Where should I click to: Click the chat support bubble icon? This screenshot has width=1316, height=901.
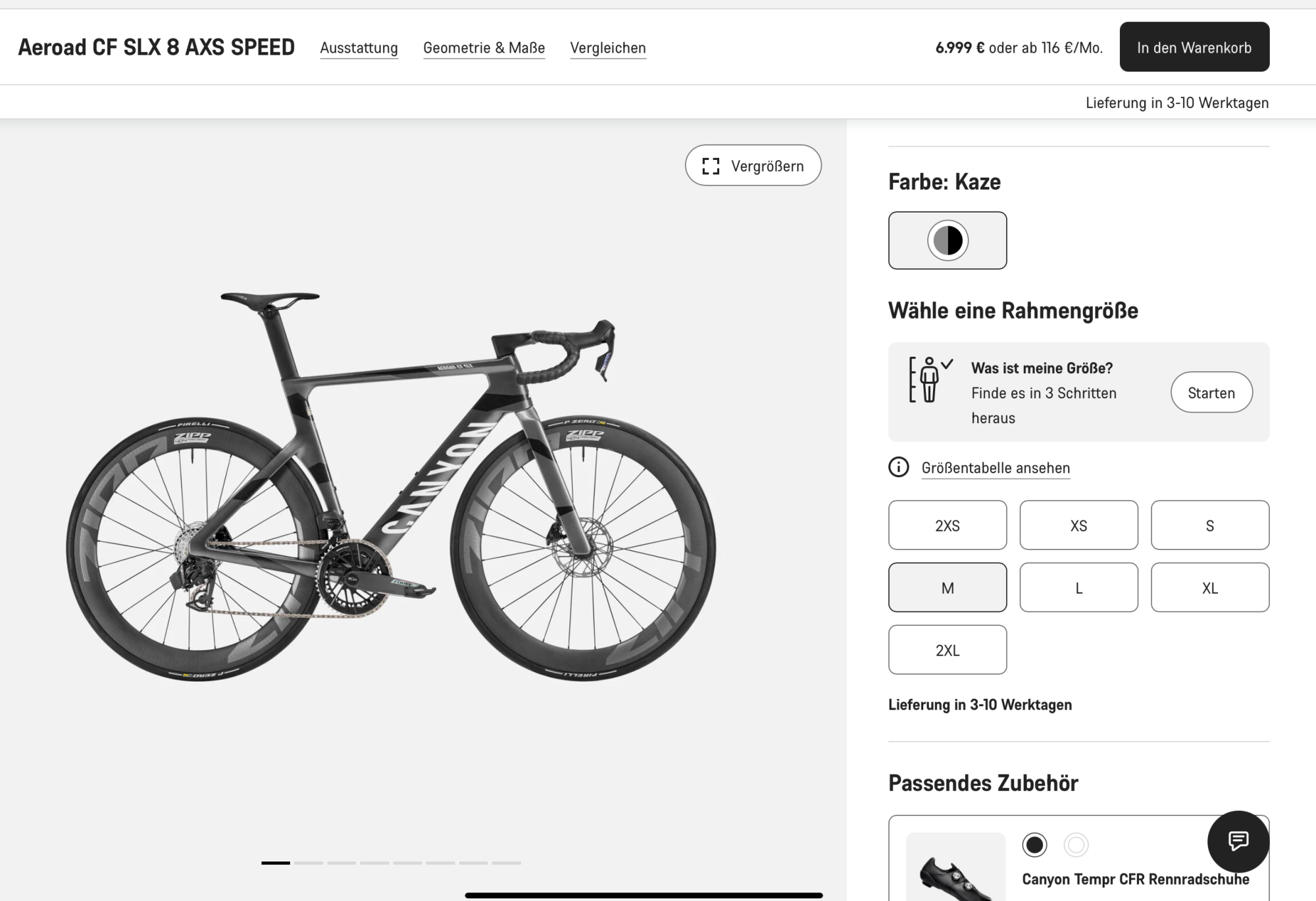coord(1238,841)
